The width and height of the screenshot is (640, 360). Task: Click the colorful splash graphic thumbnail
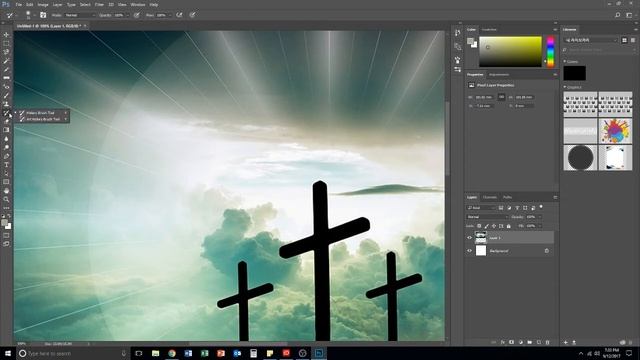click(x=615, y=131)
